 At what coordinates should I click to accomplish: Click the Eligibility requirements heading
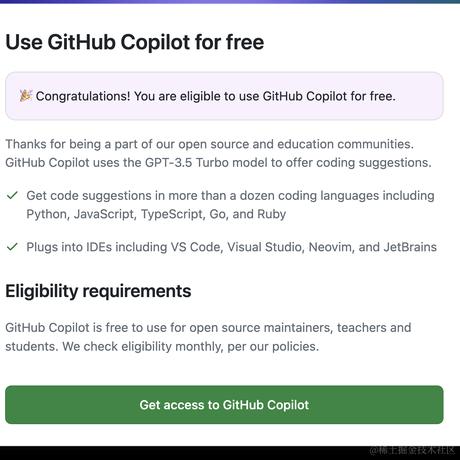[98, 291]
